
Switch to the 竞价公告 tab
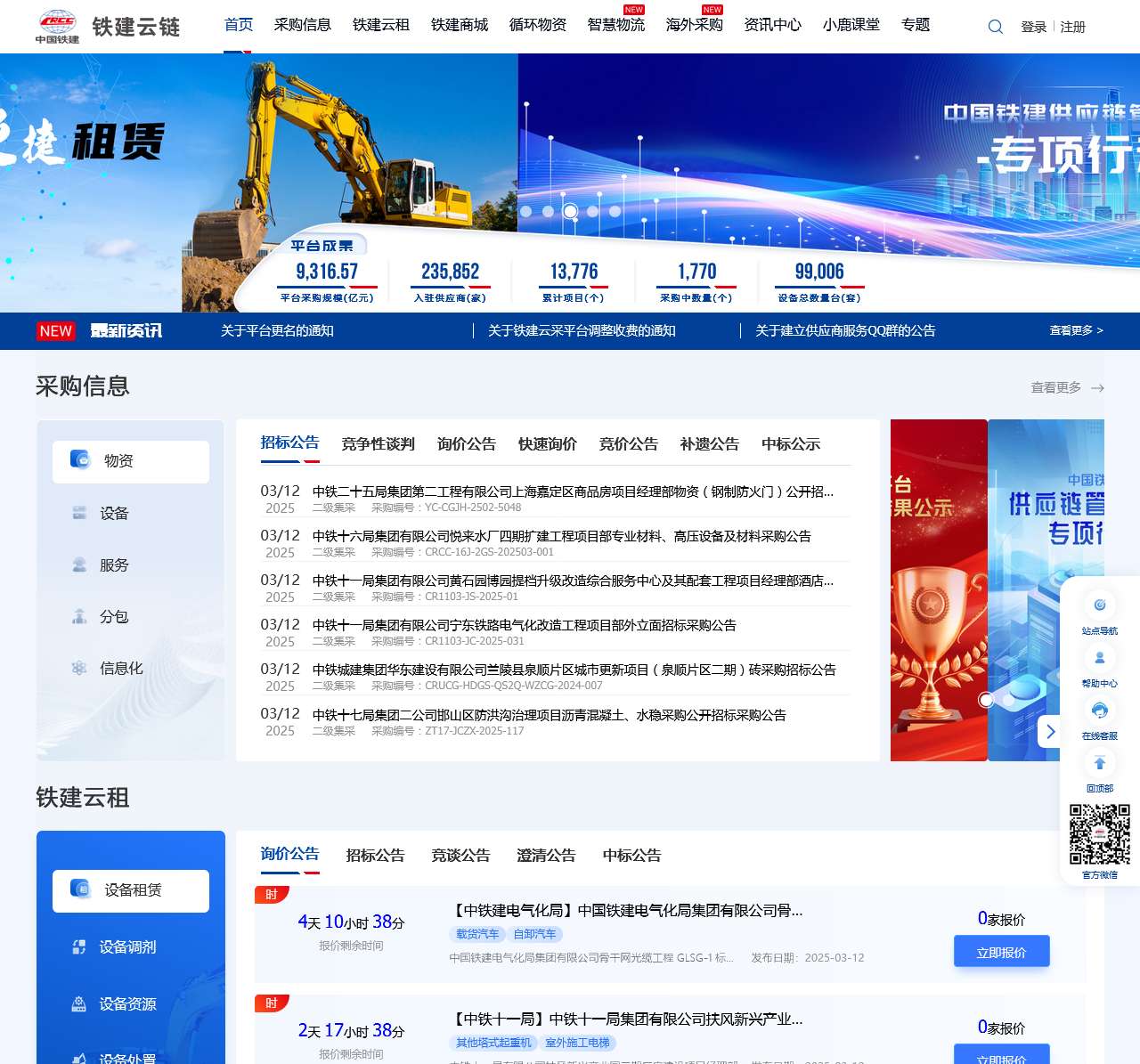tap(629, 444)
